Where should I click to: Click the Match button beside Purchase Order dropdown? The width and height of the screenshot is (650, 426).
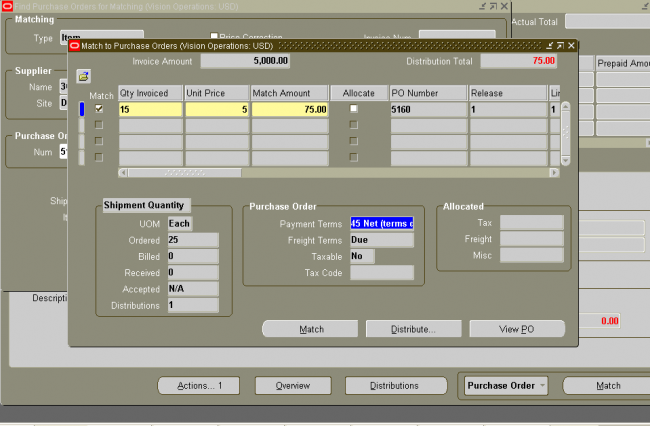pos(606,386)
